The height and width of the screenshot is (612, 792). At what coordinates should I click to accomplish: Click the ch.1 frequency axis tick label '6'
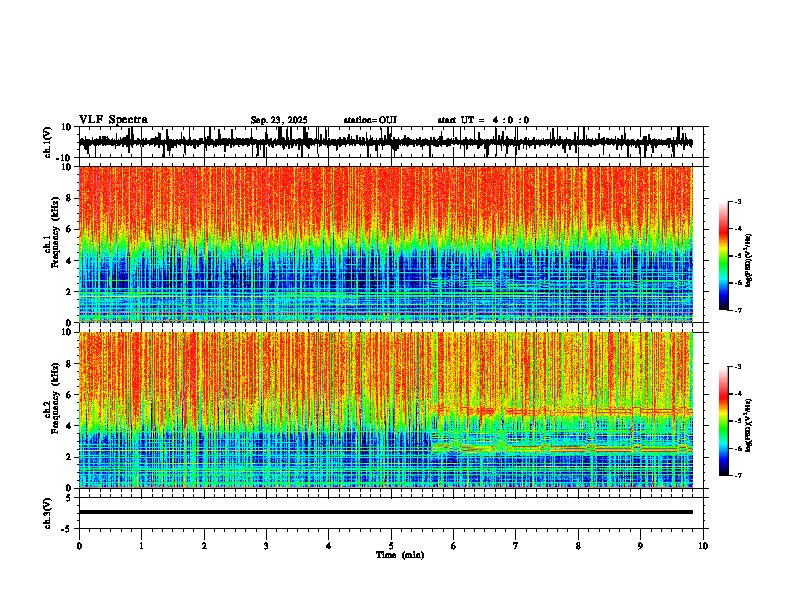(x=70, y=229)
